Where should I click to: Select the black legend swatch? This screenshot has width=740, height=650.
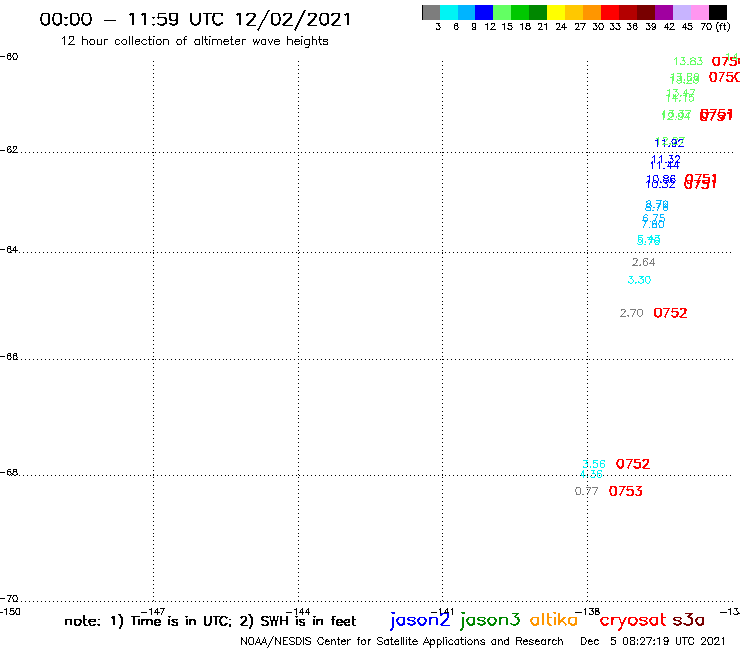[717, 12]
